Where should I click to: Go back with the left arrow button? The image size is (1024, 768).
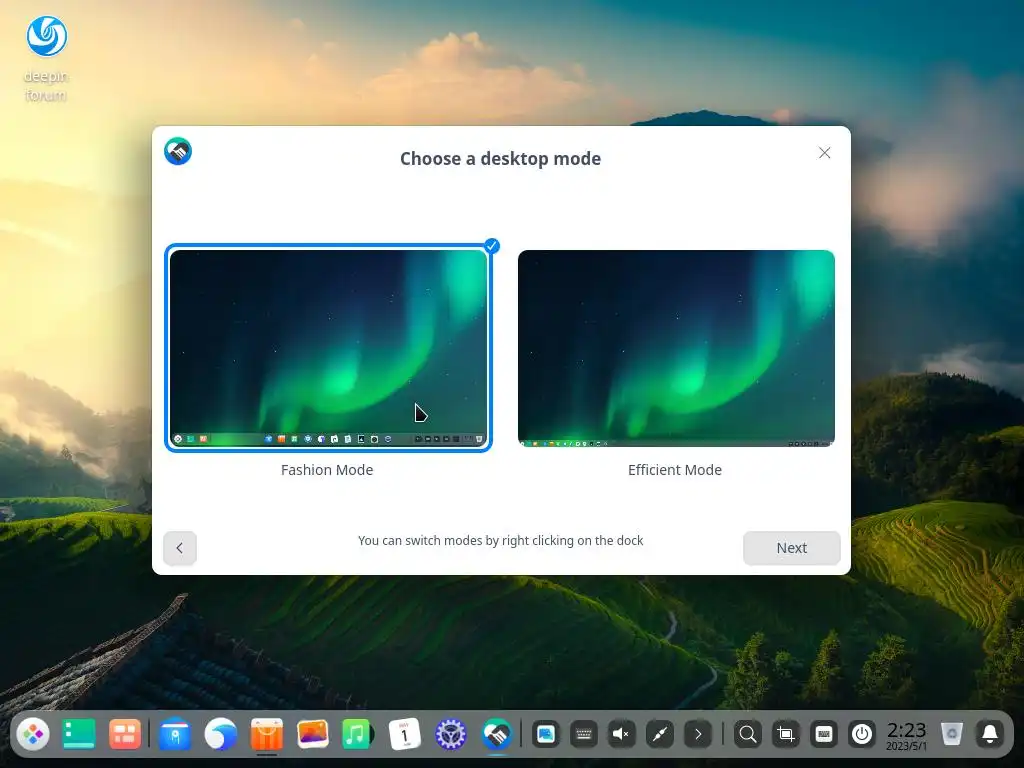click(x=180, y=548)
